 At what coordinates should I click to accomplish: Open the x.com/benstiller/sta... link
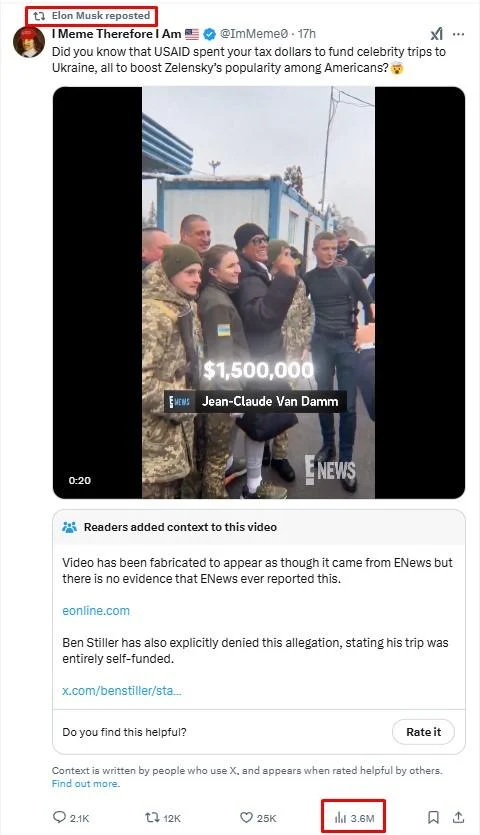point(122,691)
